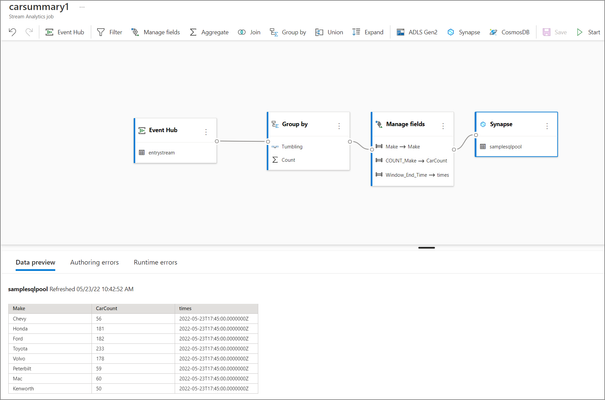Add a Group by operation from toolbar
The image size is (605, 400).
click(x=287, y=32)
